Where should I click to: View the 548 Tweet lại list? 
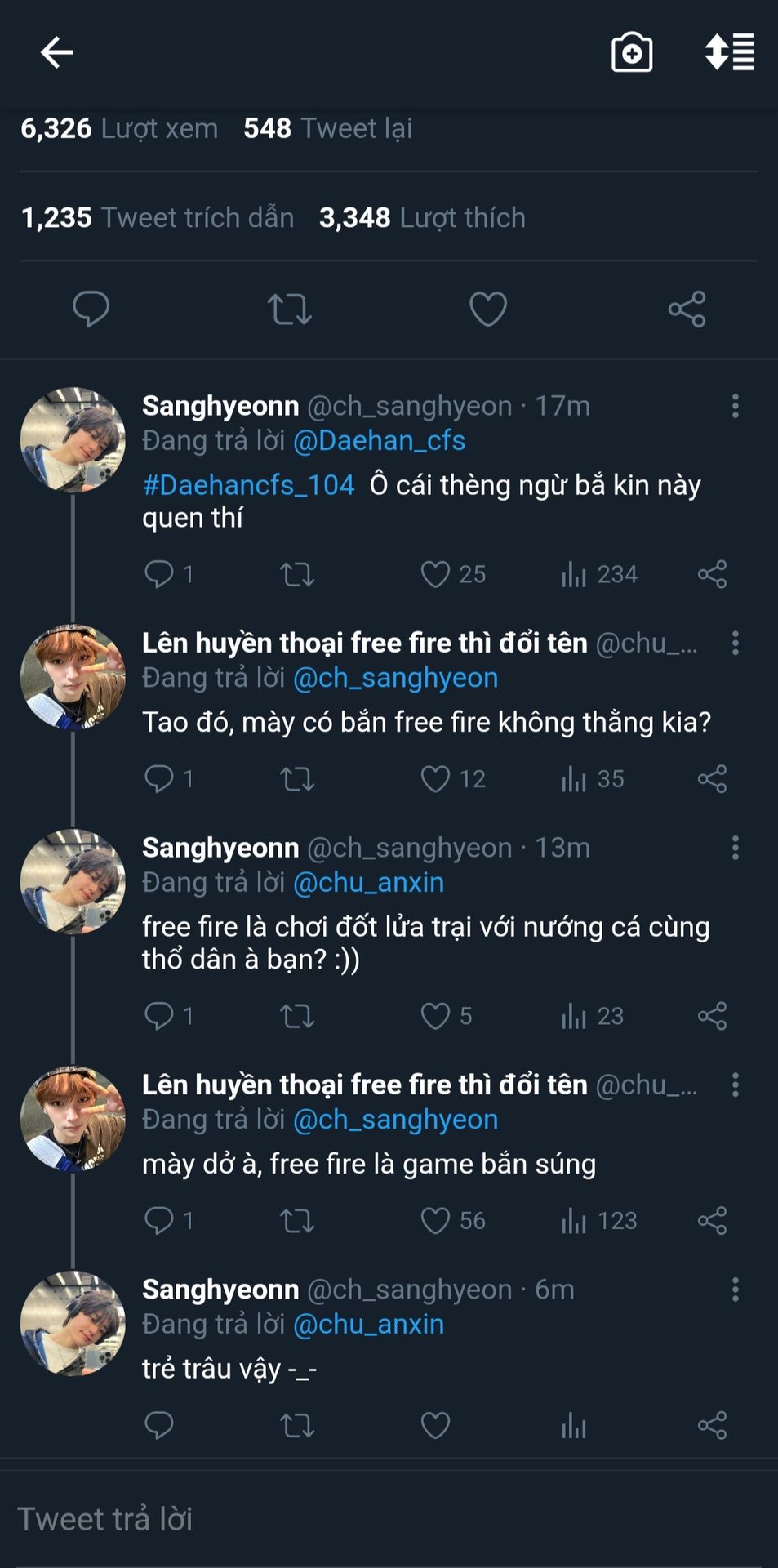[327, 128]
